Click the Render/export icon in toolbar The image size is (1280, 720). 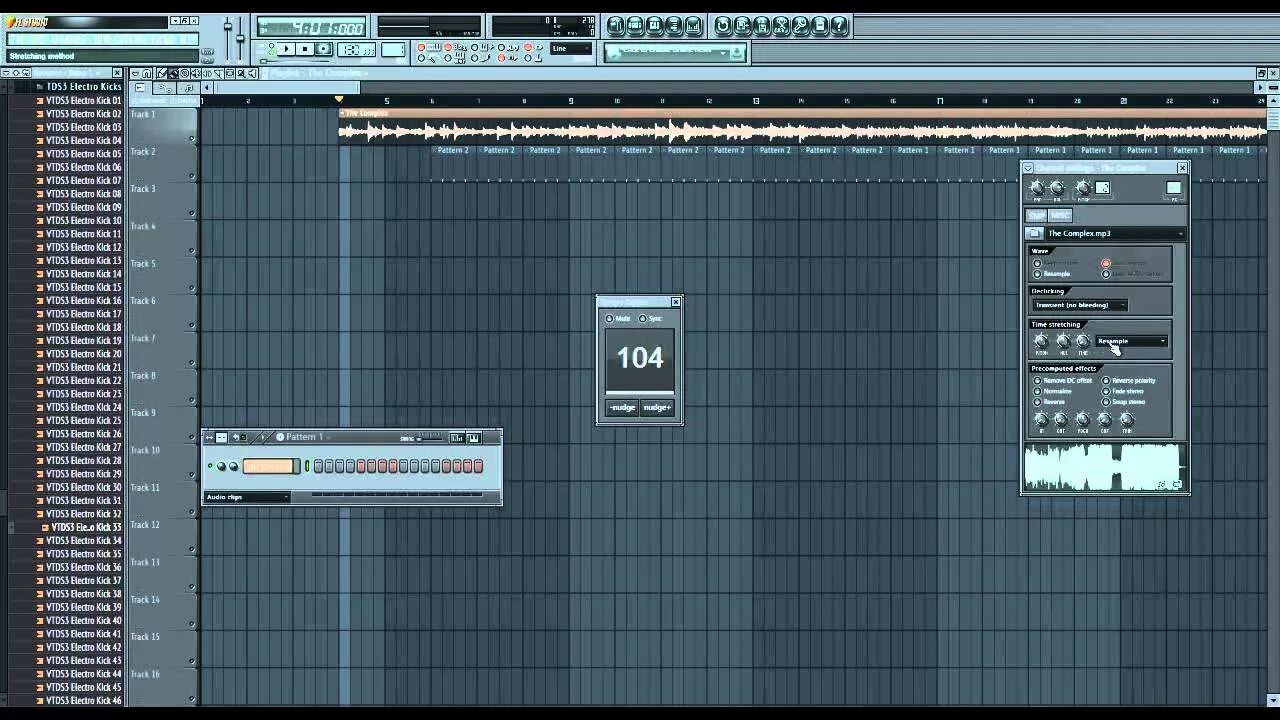coord(761,26)
